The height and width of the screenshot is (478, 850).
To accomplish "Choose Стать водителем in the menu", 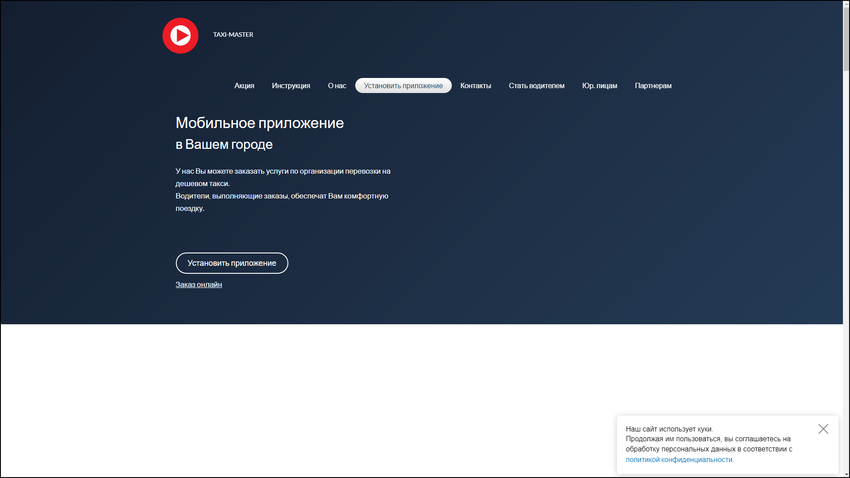I will coord(536,86).
